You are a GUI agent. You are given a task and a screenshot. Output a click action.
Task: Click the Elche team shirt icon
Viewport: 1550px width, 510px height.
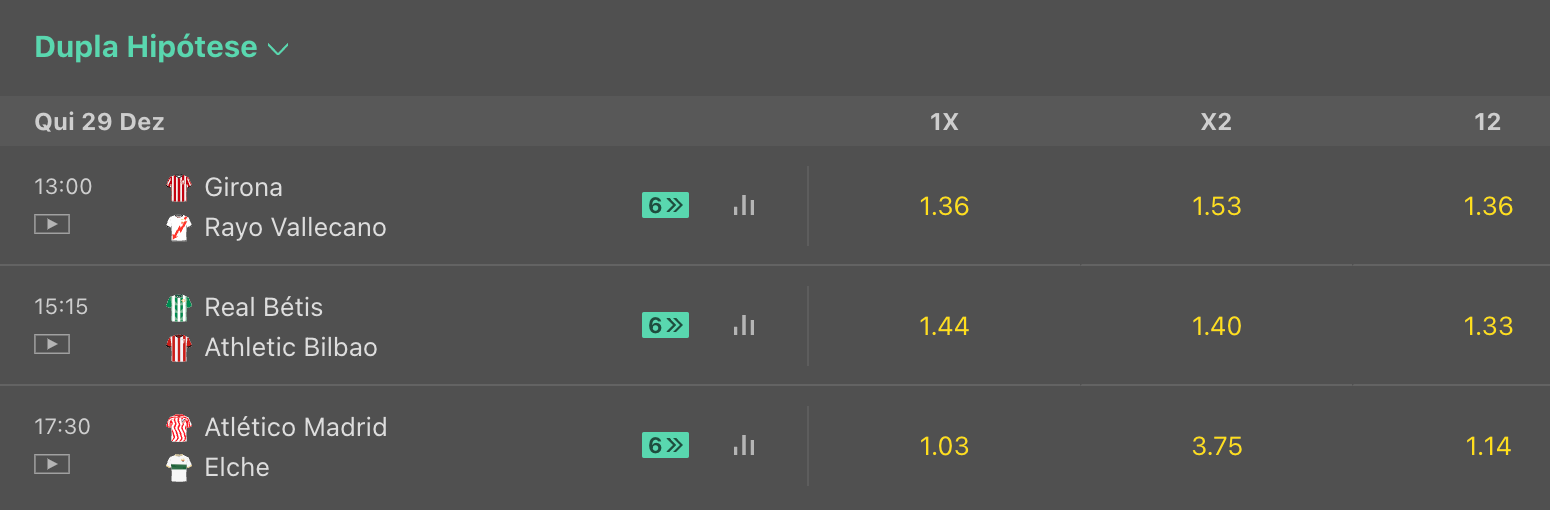pyautogui.click(x=179, y=468)
